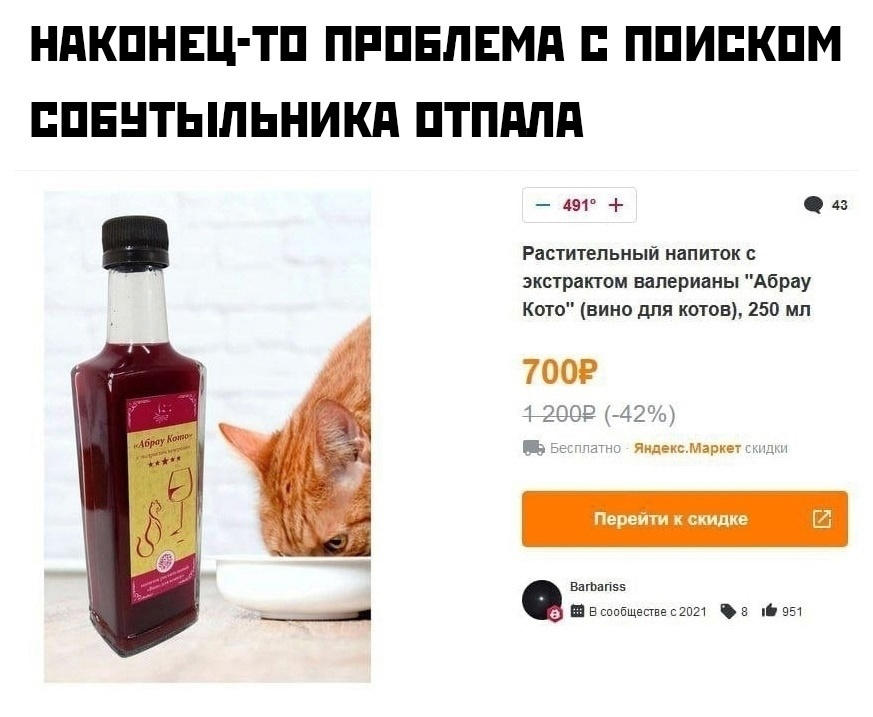The image size is (873, 717).
Task: Open the cat wine bottle product image
Action: coord(208,437)
